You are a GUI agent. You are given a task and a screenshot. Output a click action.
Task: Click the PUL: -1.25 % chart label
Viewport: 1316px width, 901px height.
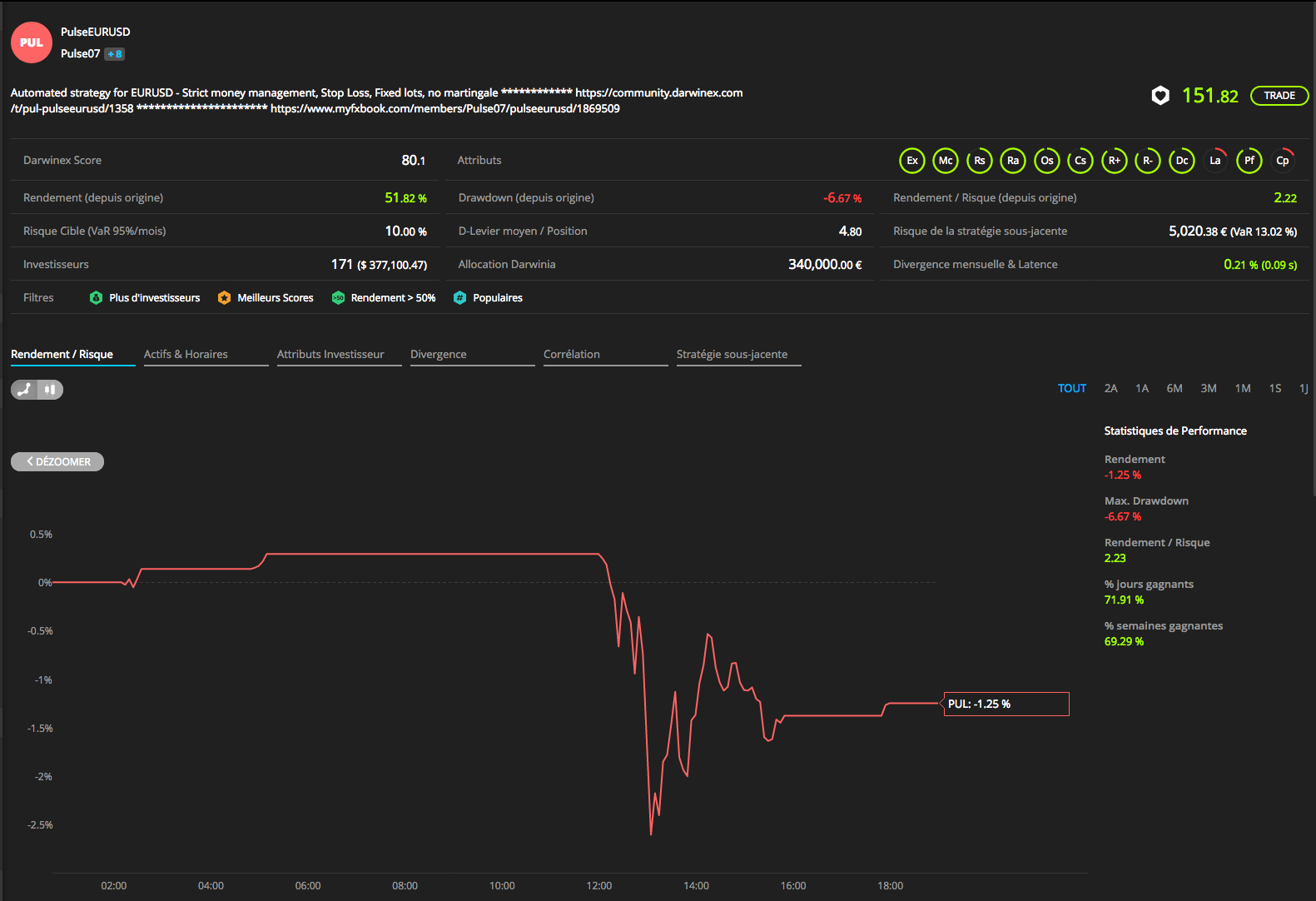click(1006, 704)
